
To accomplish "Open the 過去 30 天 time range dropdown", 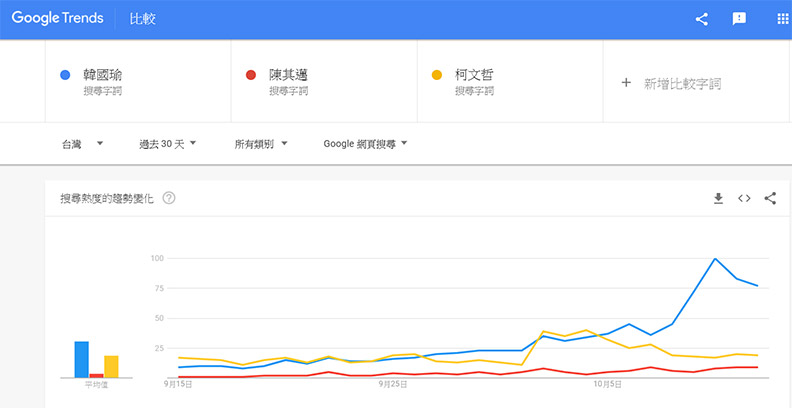I will (x=168, y=144).
